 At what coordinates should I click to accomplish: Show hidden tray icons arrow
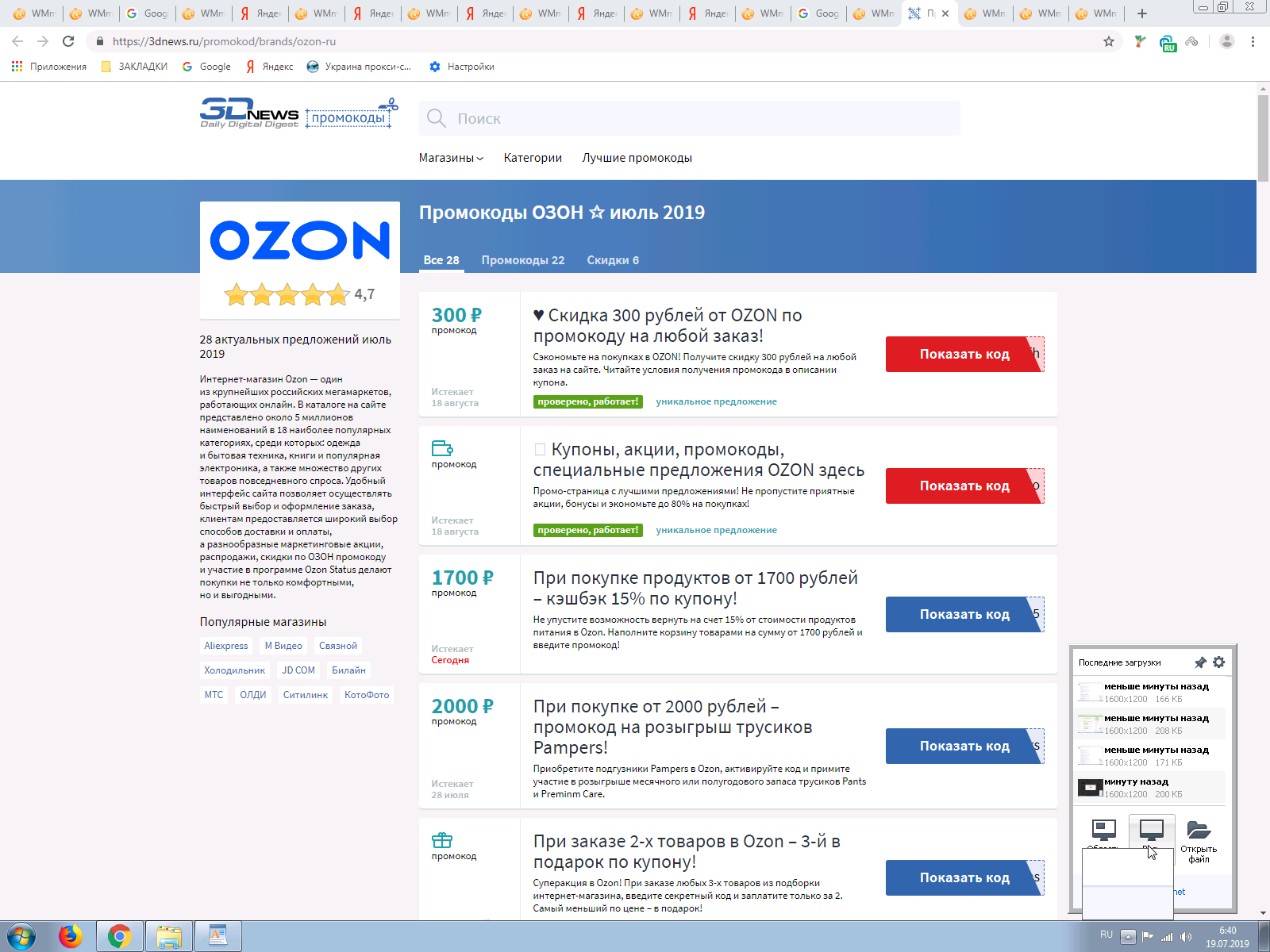(x=1127, y=937)
